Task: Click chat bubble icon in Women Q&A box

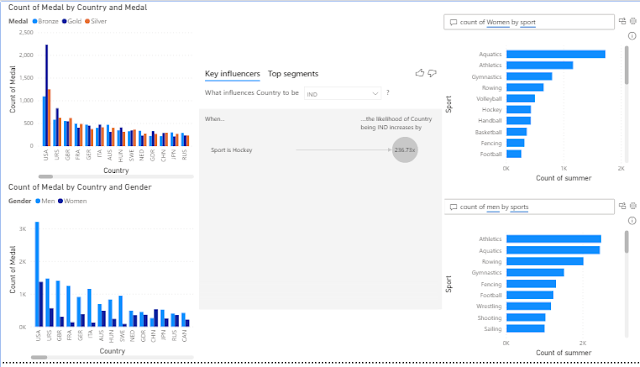Action: (453, 22)
